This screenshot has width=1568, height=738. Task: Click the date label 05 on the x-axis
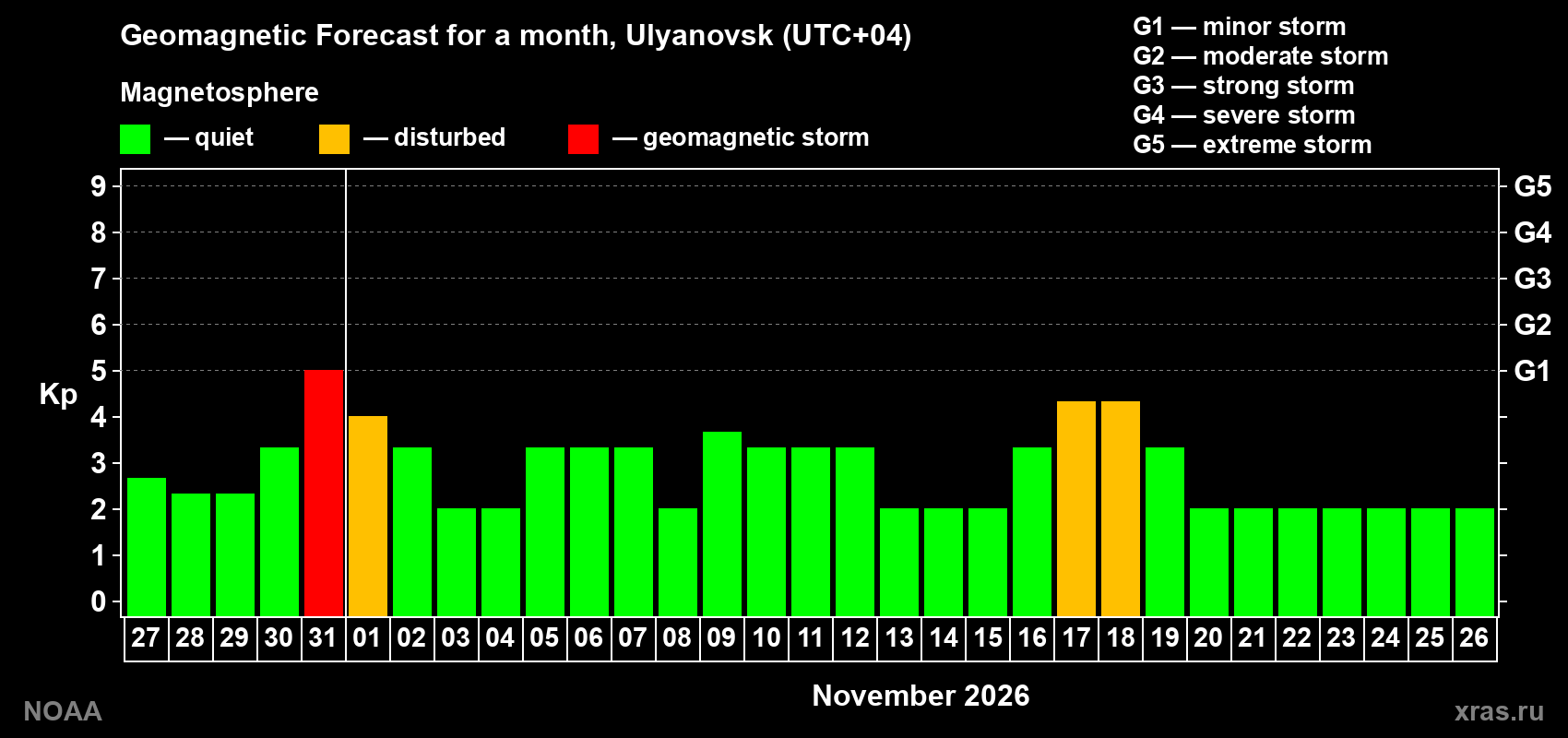[544, 637]
